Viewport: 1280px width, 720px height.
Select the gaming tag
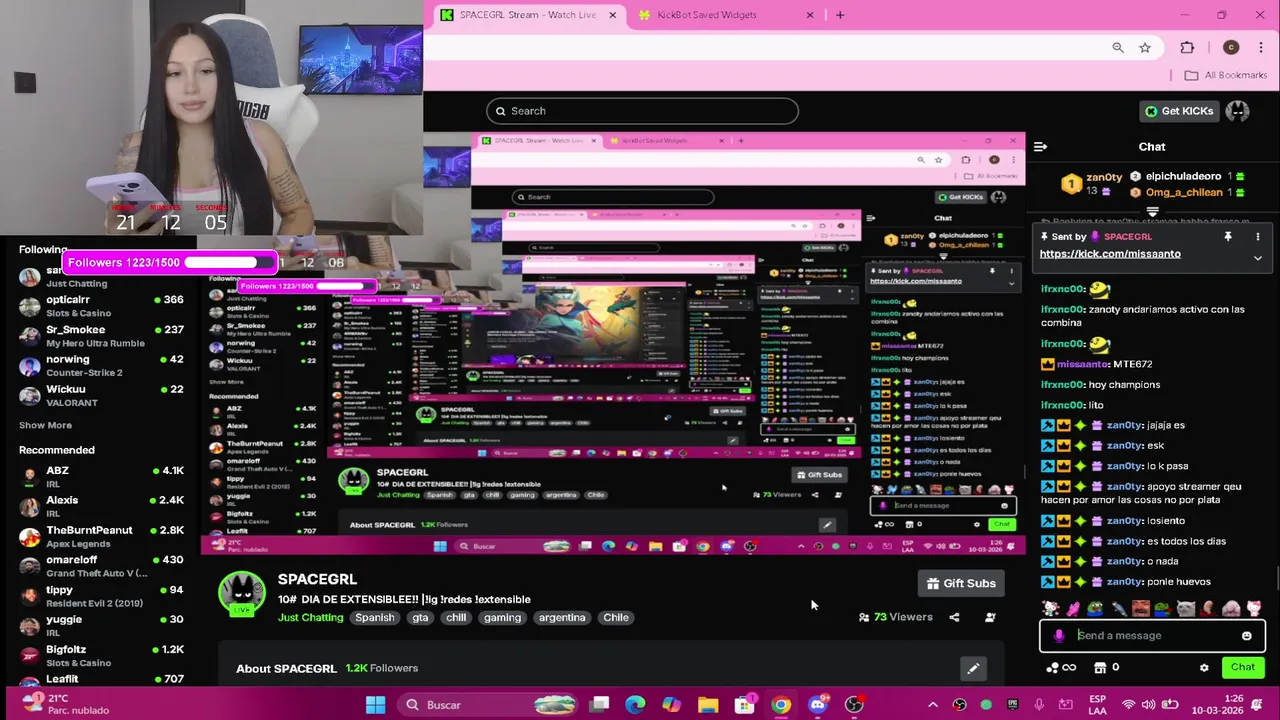pyautogui.click(x=502, y=617)
